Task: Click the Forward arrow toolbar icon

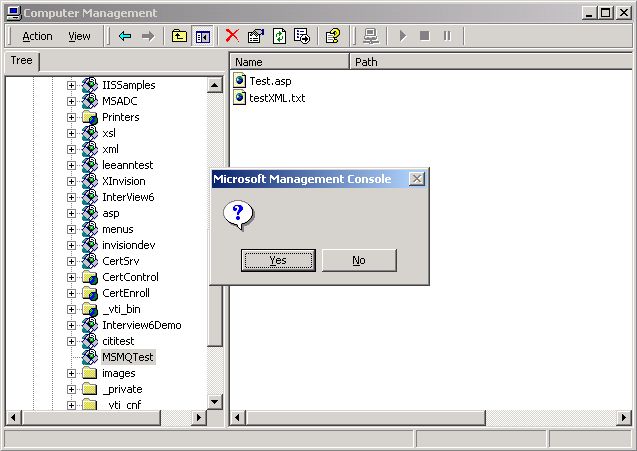Action: (x=148, y=36)
